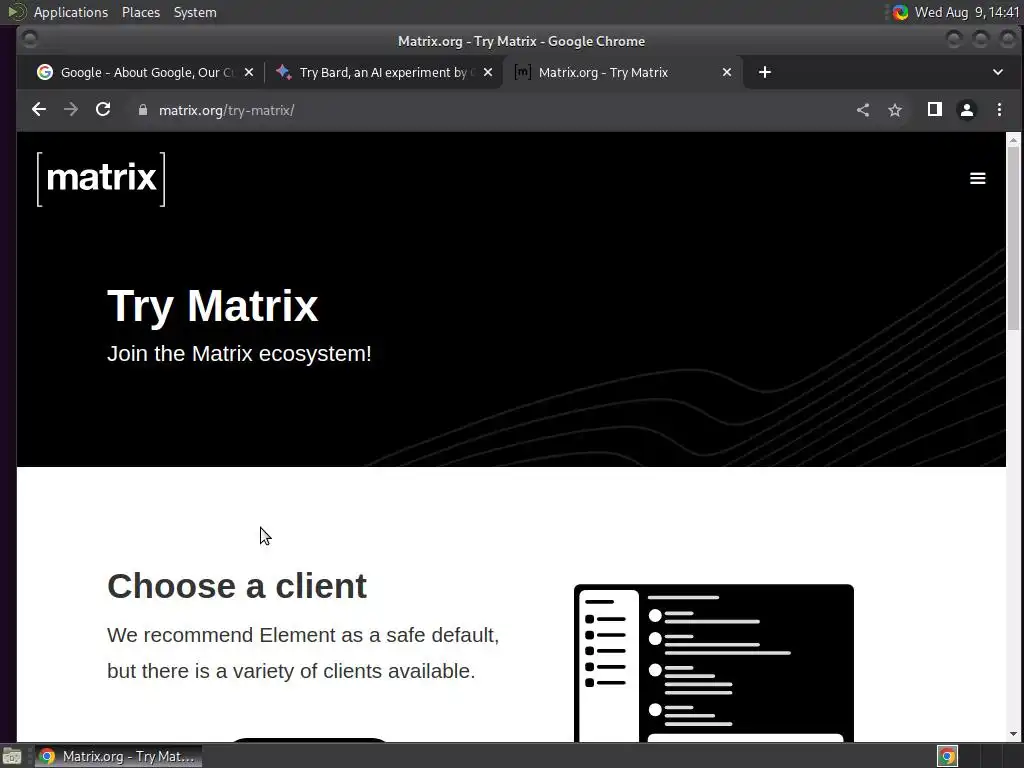Screen dimensions: 1024x768
Task: Expand the tab search dropdown arrow
Action: click(997, 72)
